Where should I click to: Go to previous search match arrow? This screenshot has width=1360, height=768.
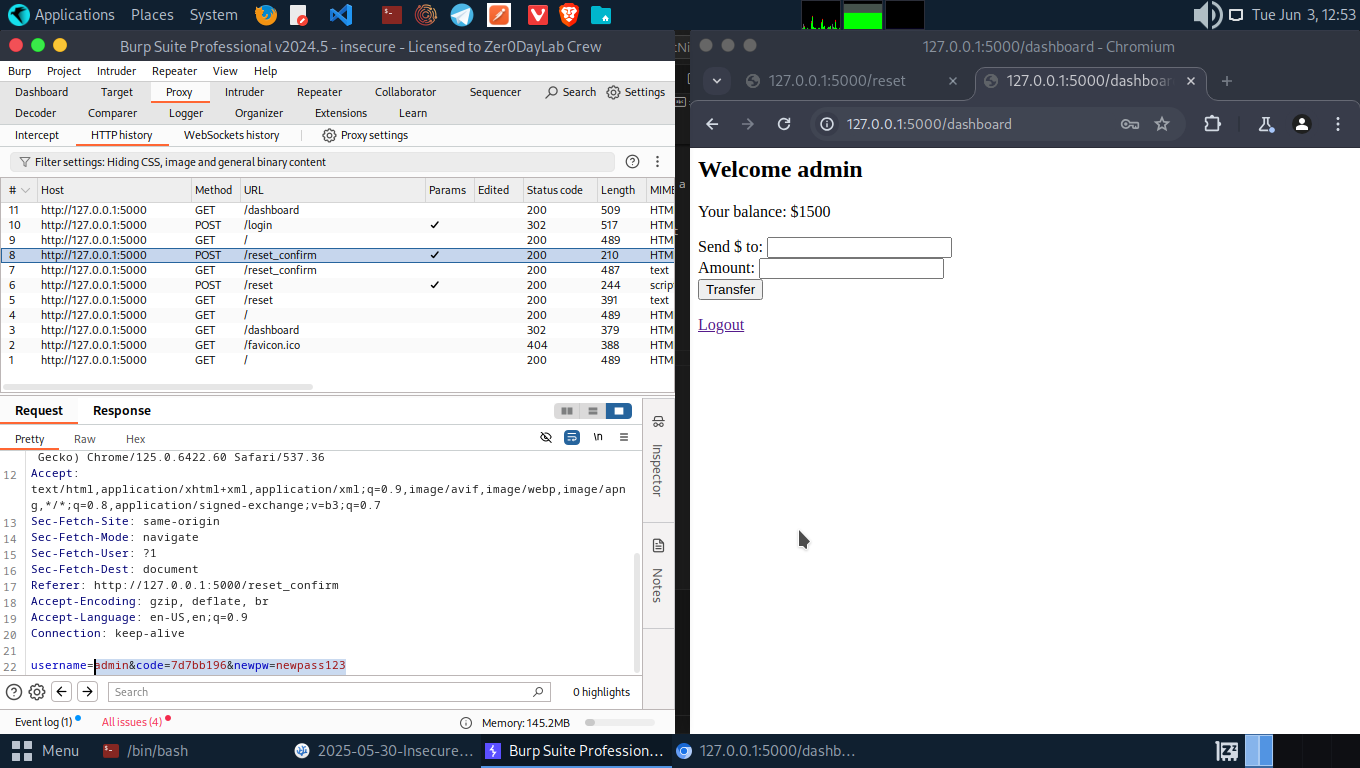pyautogui.click(x=62, y=692)
